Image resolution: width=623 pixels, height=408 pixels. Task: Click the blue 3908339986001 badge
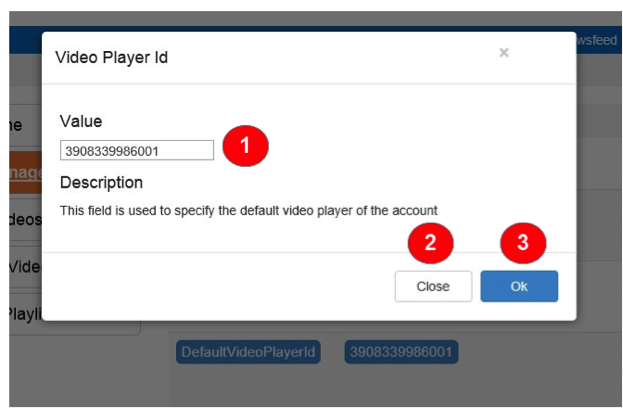(x=402, y=352)
